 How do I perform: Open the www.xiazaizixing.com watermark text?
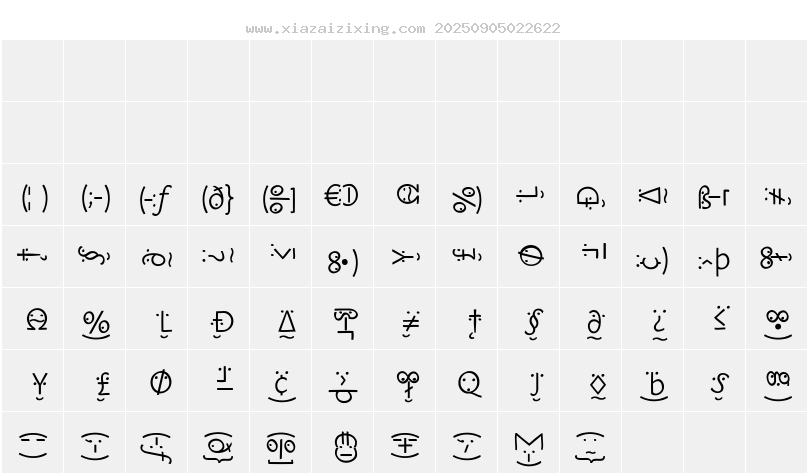pyautogui.click(x=335, y=28)
